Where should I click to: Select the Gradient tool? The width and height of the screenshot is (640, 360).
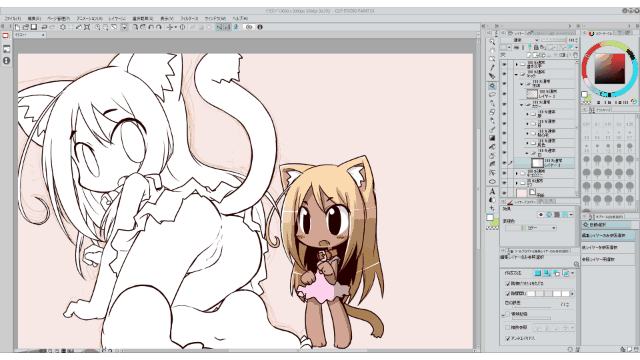tap(492, 138)
